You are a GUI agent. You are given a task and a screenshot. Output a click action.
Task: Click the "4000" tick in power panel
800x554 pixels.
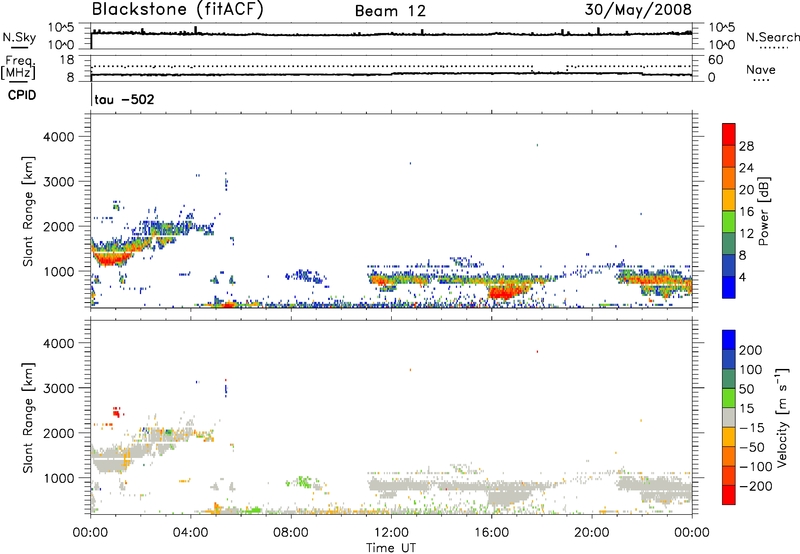[59, 137]
